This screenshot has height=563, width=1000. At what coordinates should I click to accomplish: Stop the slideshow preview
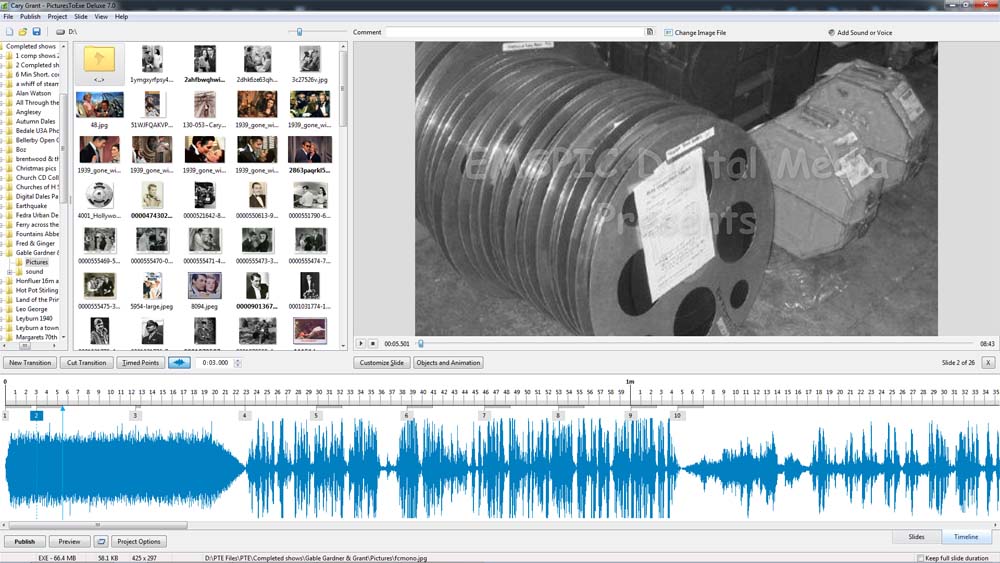click(372, 344)
